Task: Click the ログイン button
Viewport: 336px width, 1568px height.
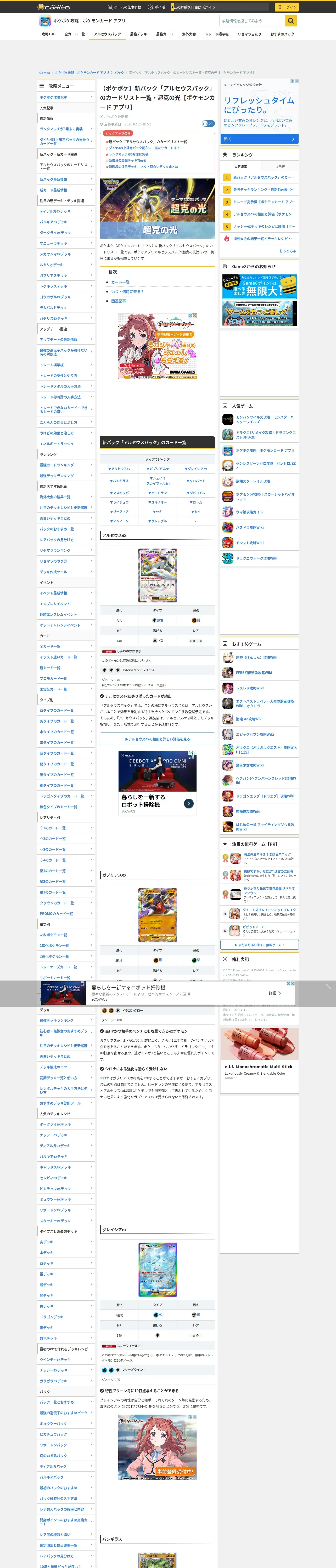Action: (x=286, y=7)
